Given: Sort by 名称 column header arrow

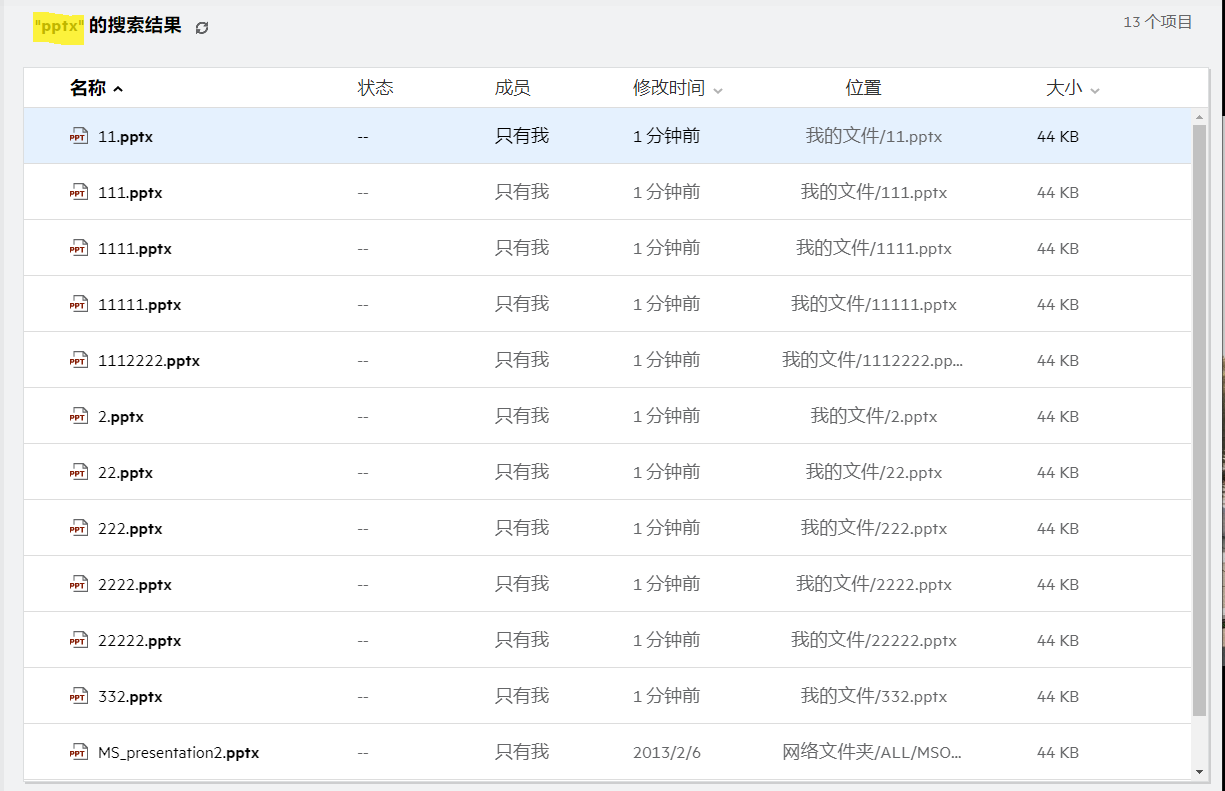Looking at the screenshot, I should tap(118, 89).
